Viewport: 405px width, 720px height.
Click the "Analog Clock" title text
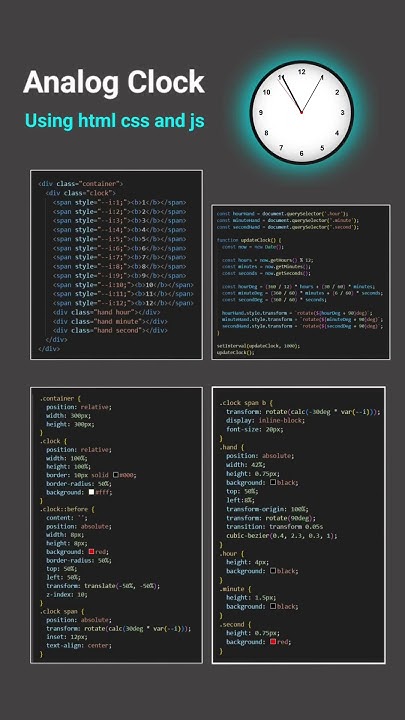(114, 84)
